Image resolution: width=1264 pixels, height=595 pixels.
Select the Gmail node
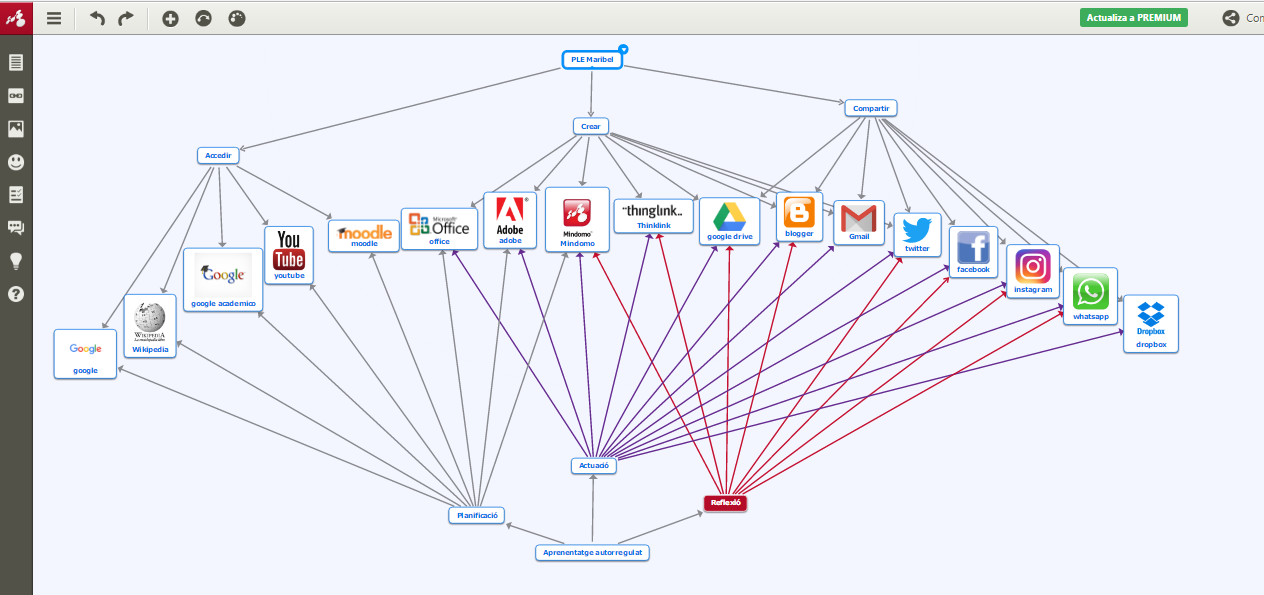pos(859,222)
